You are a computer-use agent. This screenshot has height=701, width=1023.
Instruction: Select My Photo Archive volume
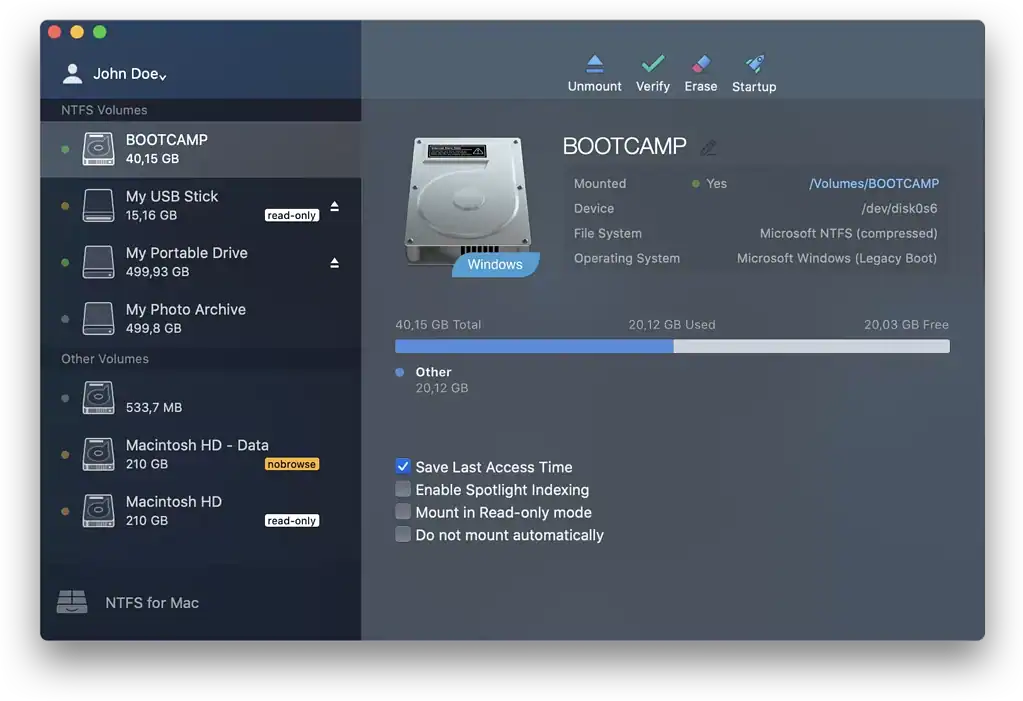(x=186, y=318)
